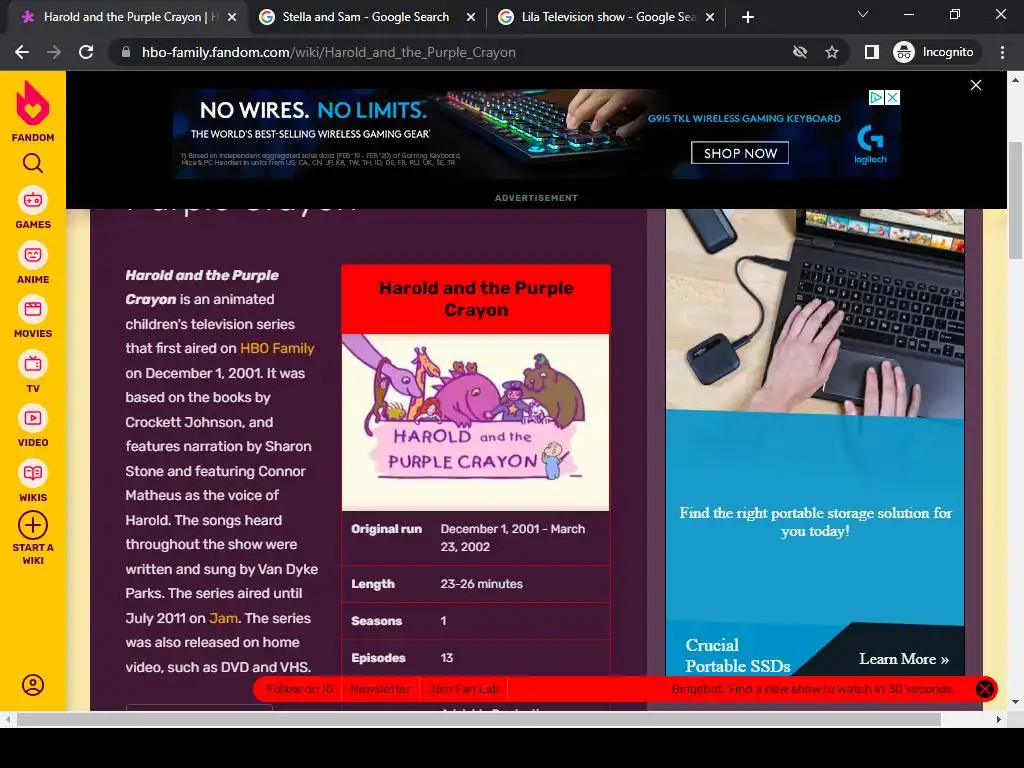Switch to the Stella and Sam Google Search tab
Viewport: 1024px width, 768px height.
click(x=366, y=17)
